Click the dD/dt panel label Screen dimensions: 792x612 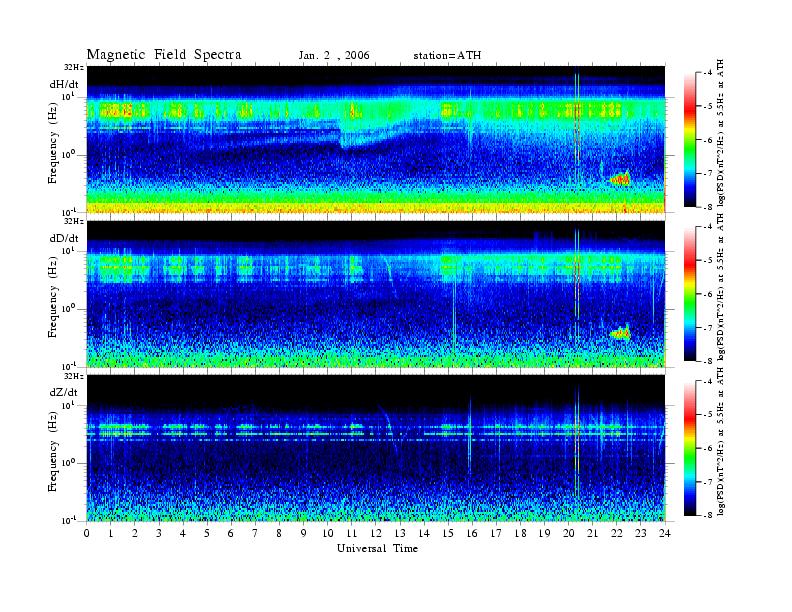coord(64,238)
